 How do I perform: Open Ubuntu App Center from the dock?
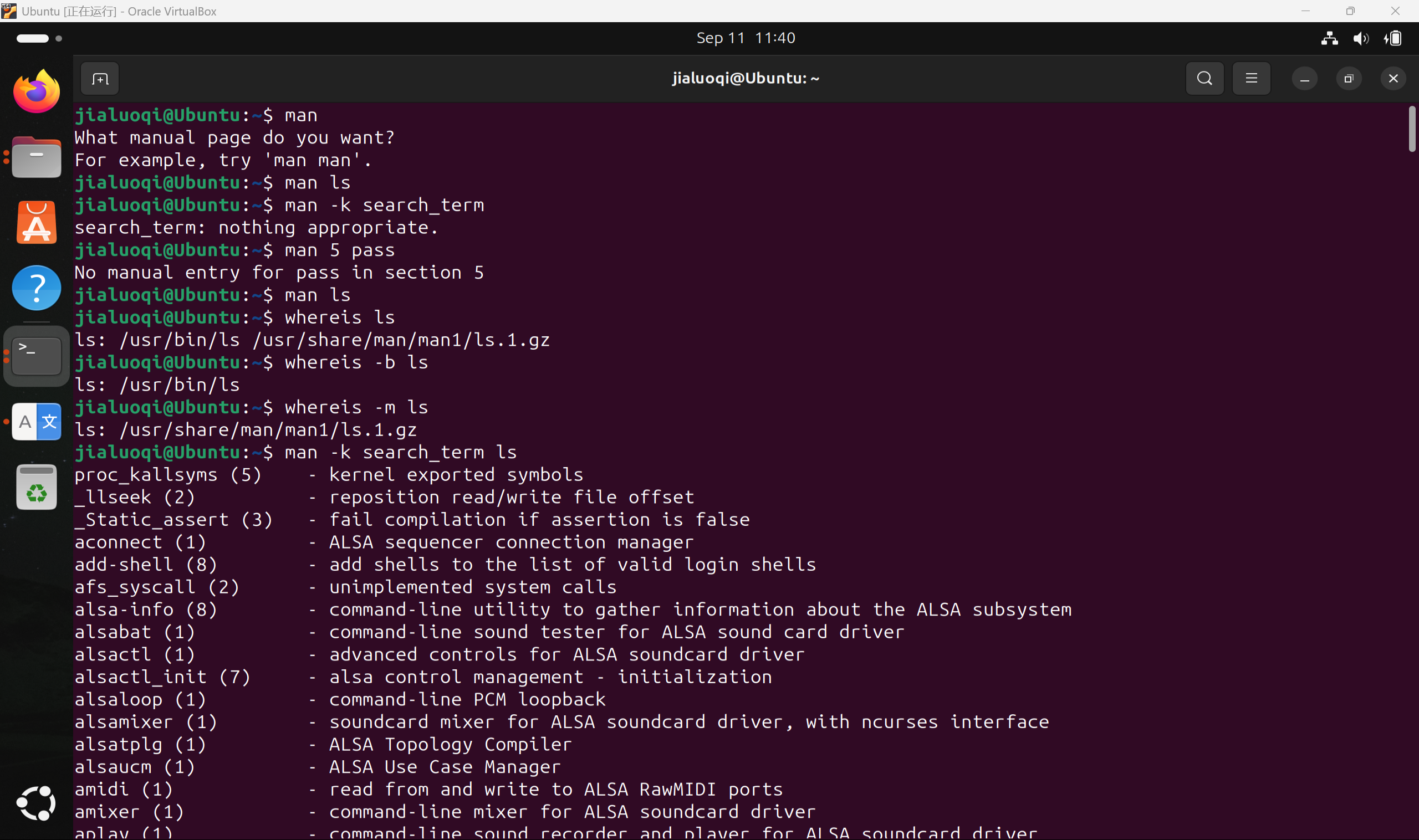(37, 222)
